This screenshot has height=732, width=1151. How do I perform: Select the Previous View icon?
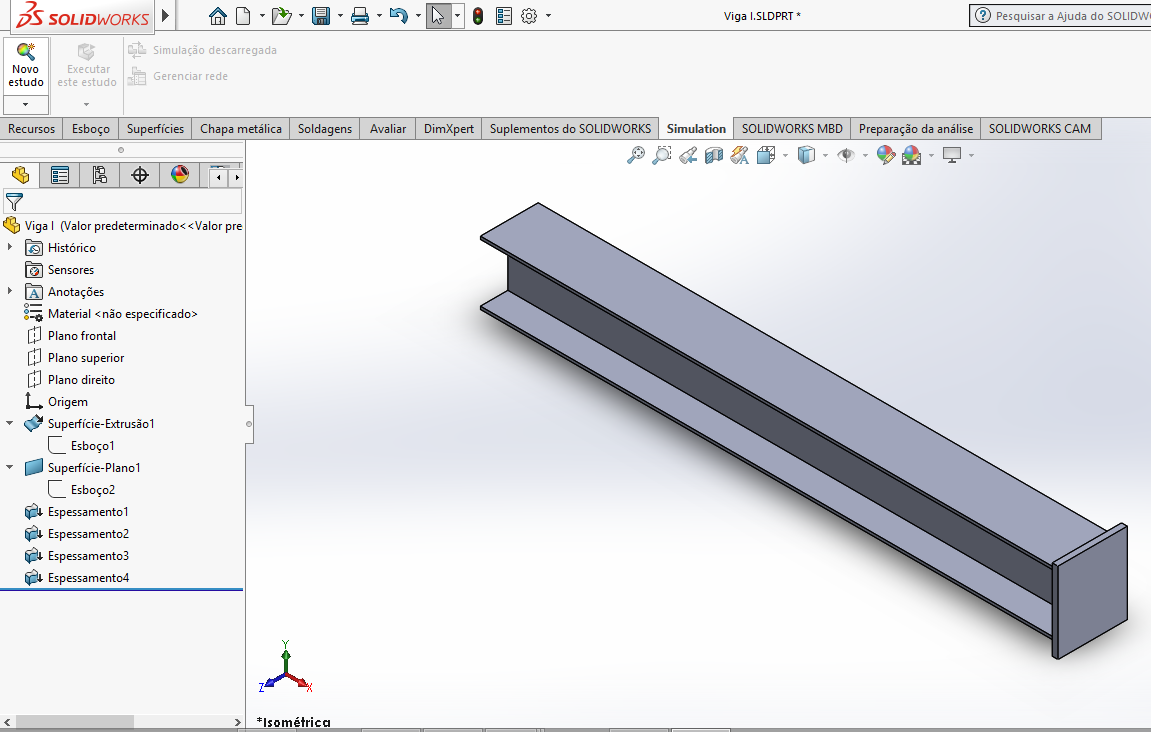688,155
